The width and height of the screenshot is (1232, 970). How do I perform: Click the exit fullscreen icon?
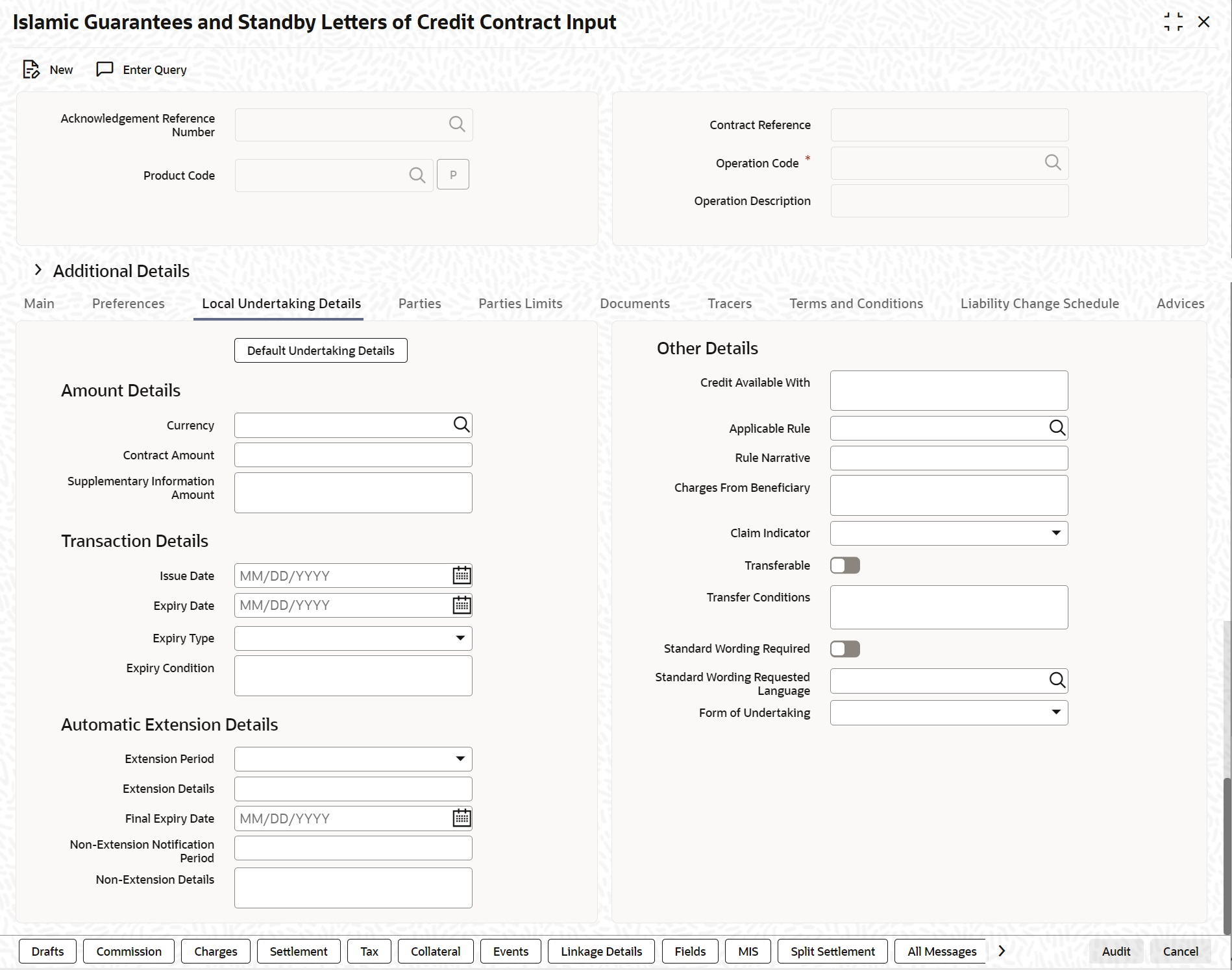click(x=1174, y=22)
